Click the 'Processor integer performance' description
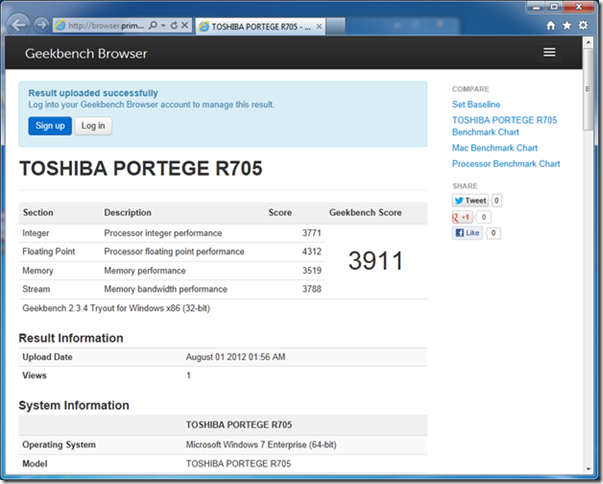This screenshot has width=603, height=484. tap(163, 233)
